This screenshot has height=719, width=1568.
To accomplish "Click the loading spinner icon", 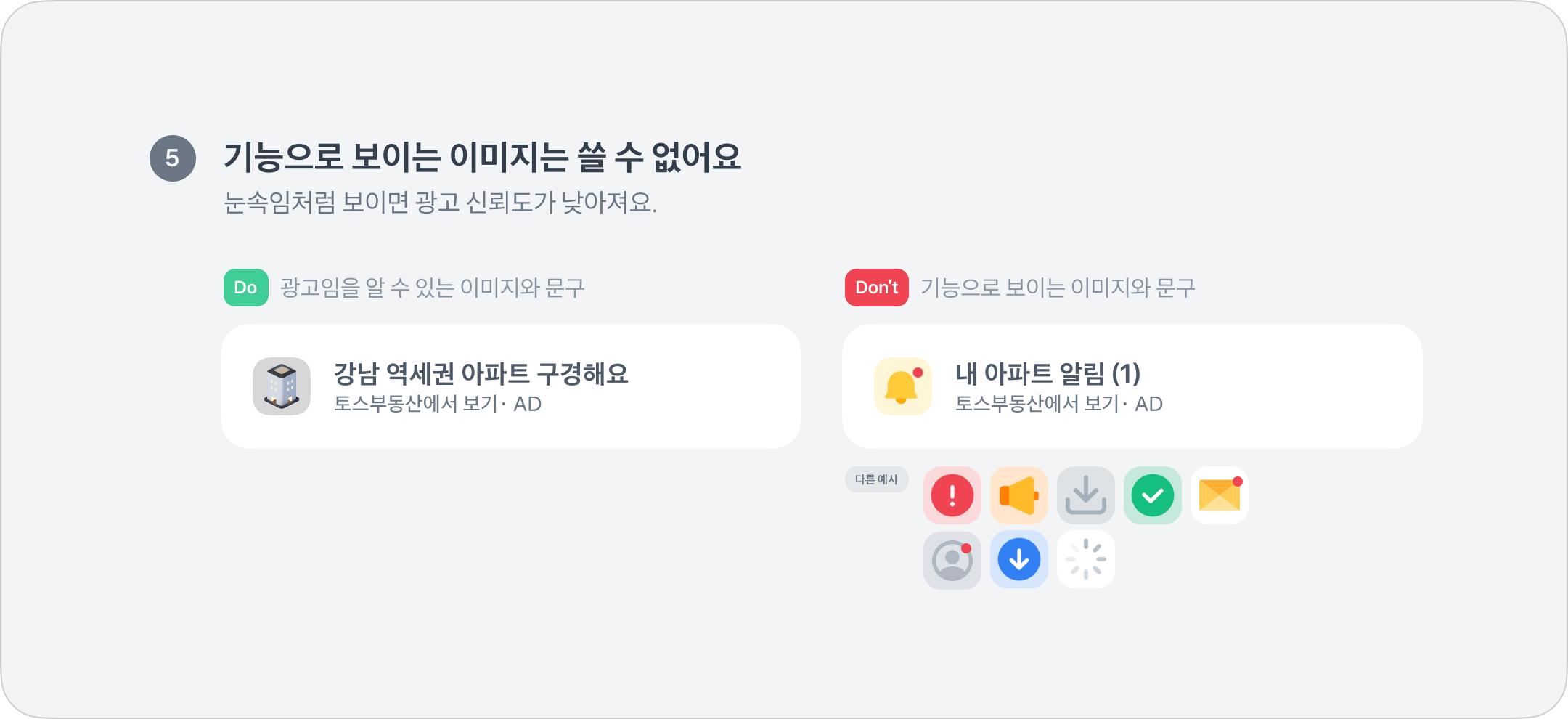I will (1085, 560).
